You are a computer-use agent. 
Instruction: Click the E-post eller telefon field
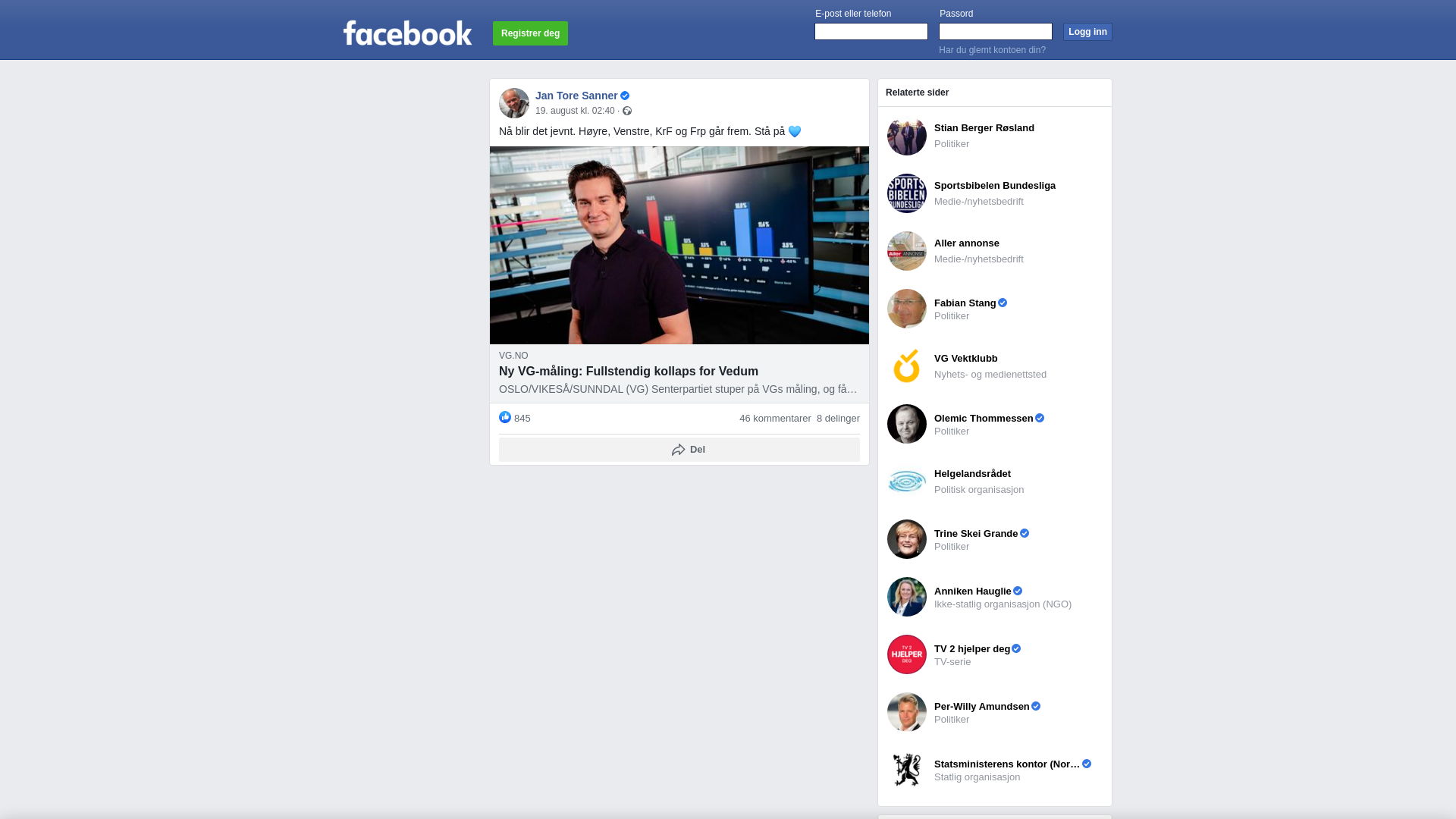tap(871, 31)
